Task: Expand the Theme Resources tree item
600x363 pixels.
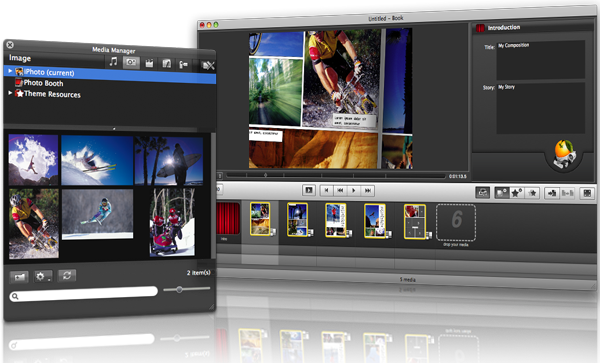Action: pos(10,93)
